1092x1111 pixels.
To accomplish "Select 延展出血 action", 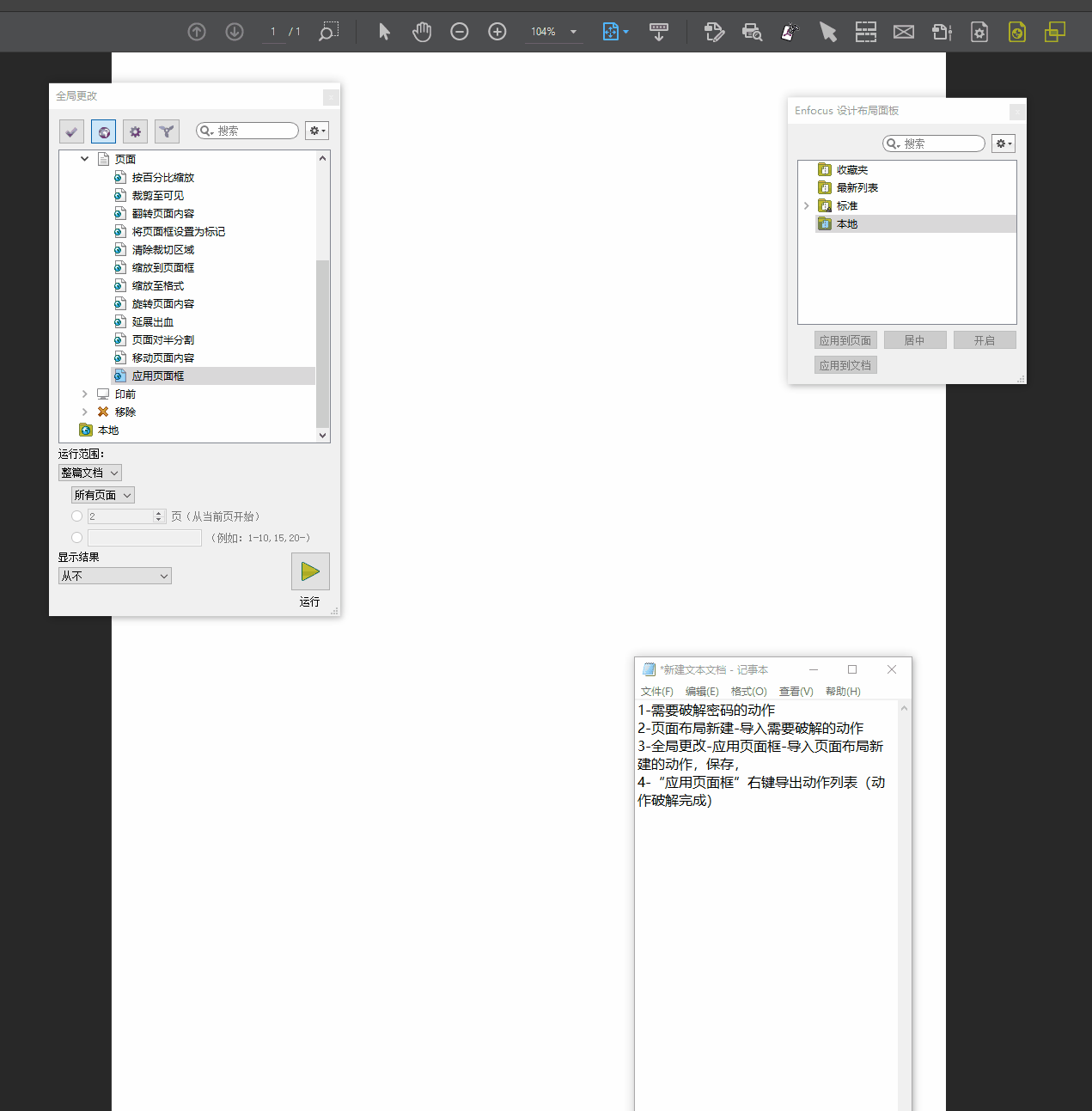I will click(153, 321).
